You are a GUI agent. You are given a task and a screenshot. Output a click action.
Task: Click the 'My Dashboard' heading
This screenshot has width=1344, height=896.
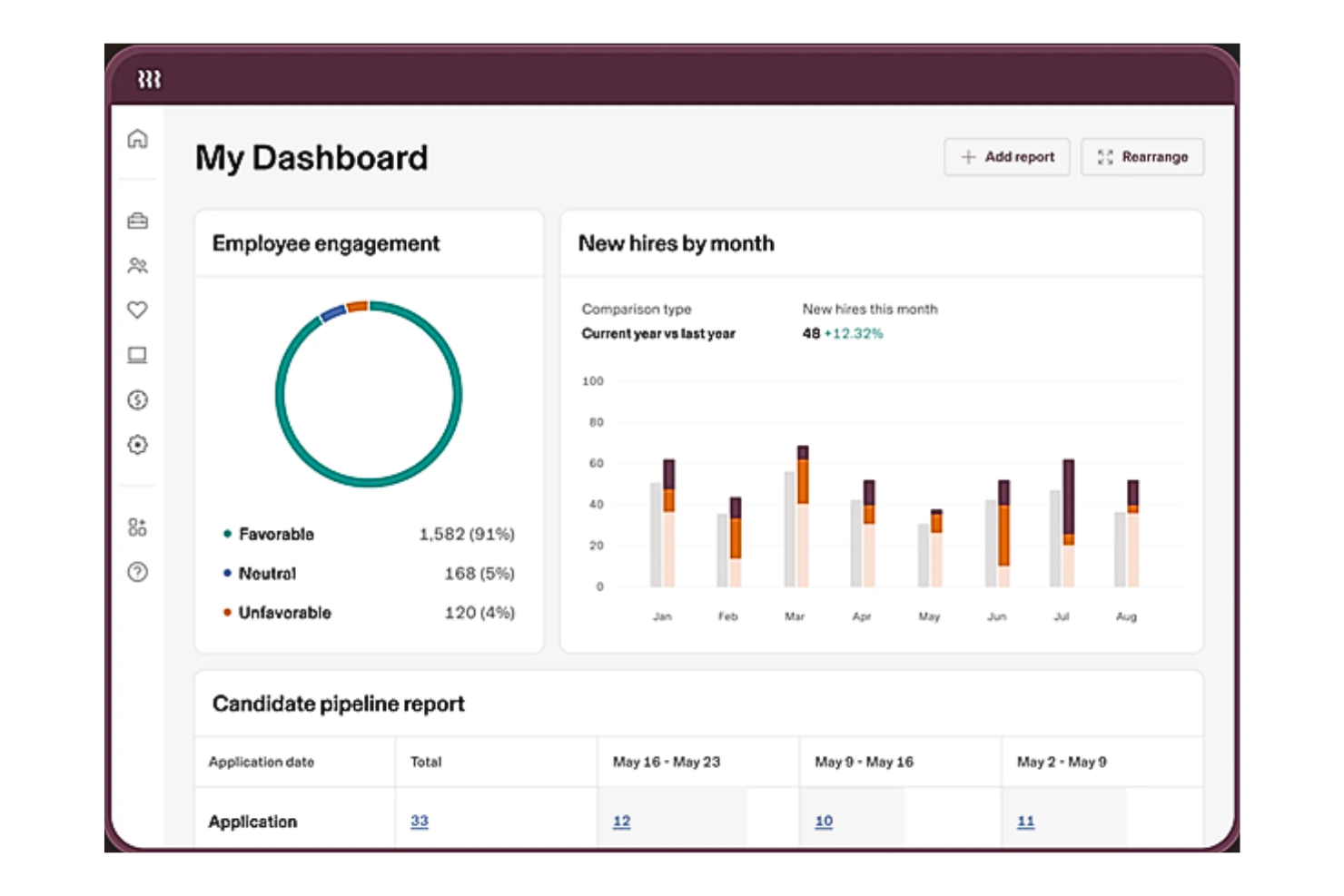pyautogui.click(x=311, y=158)
